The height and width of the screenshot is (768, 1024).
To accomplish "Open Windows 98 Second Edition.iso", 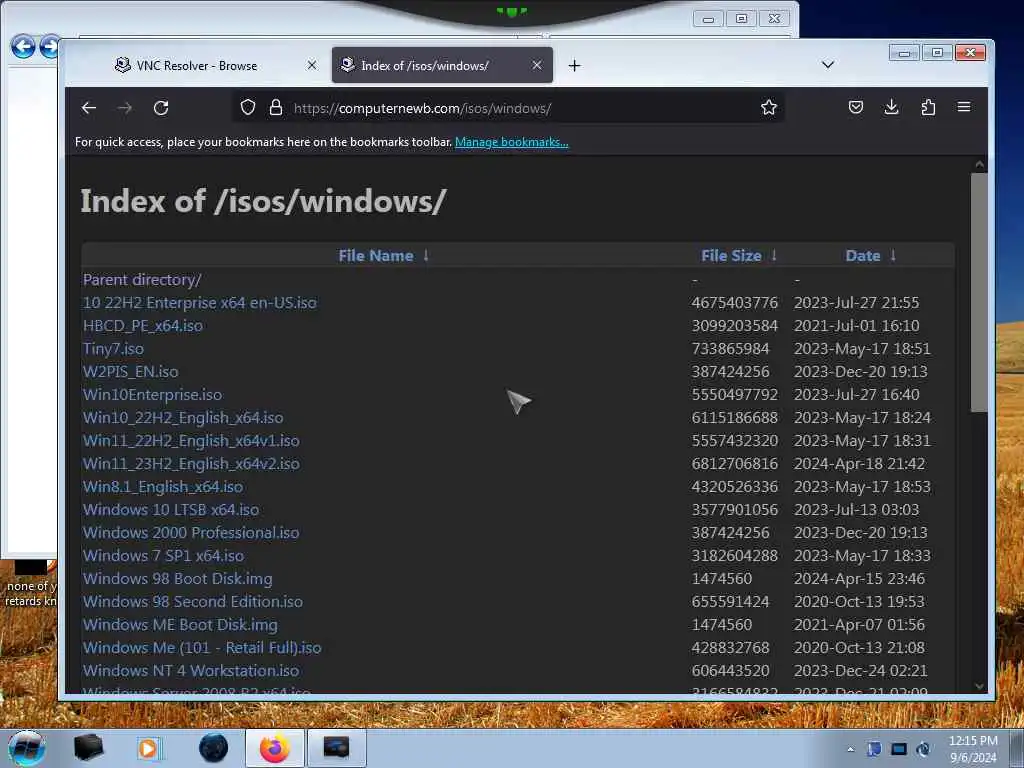I will click(x=193, y=601).
